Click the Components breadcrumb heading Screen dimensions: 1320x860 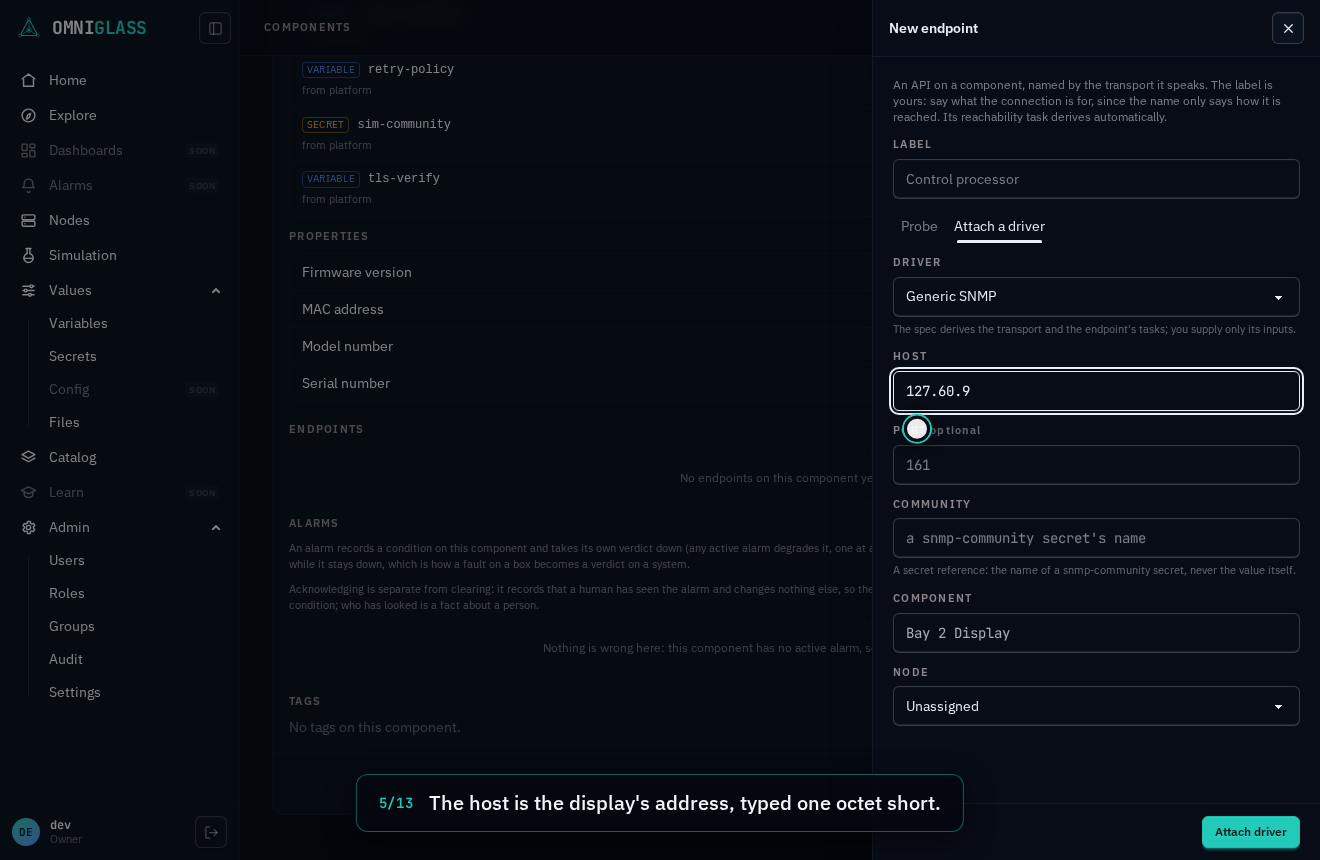tap(307, 28)
